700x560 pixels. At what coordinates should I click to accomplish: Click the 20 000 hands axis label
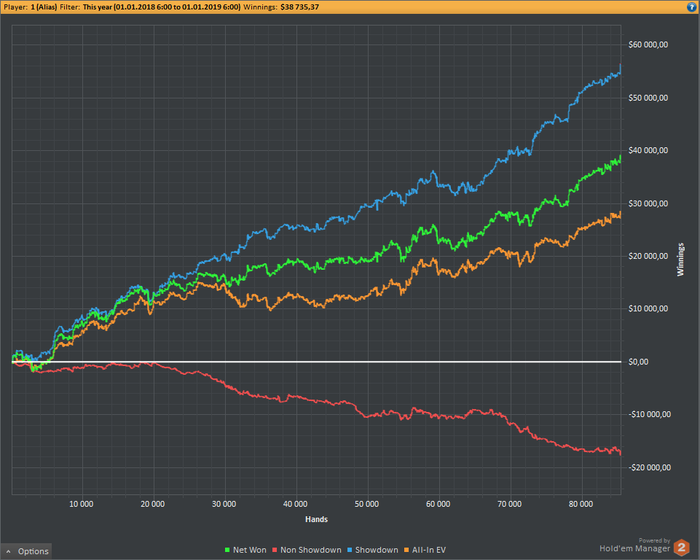(x=153, y=504)
